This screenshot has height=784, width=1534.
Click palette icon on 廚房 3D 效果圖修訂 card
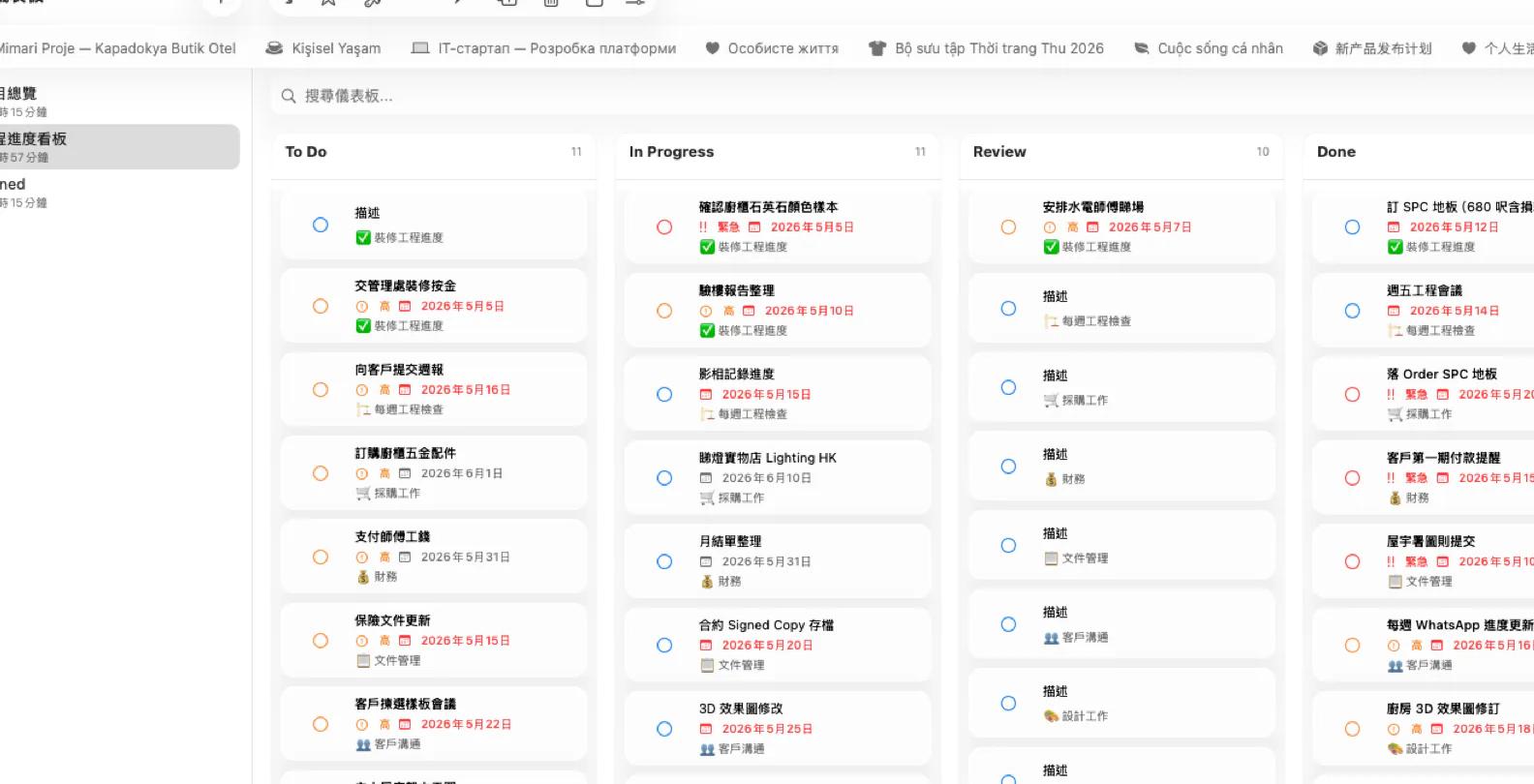click(1395, 749)
